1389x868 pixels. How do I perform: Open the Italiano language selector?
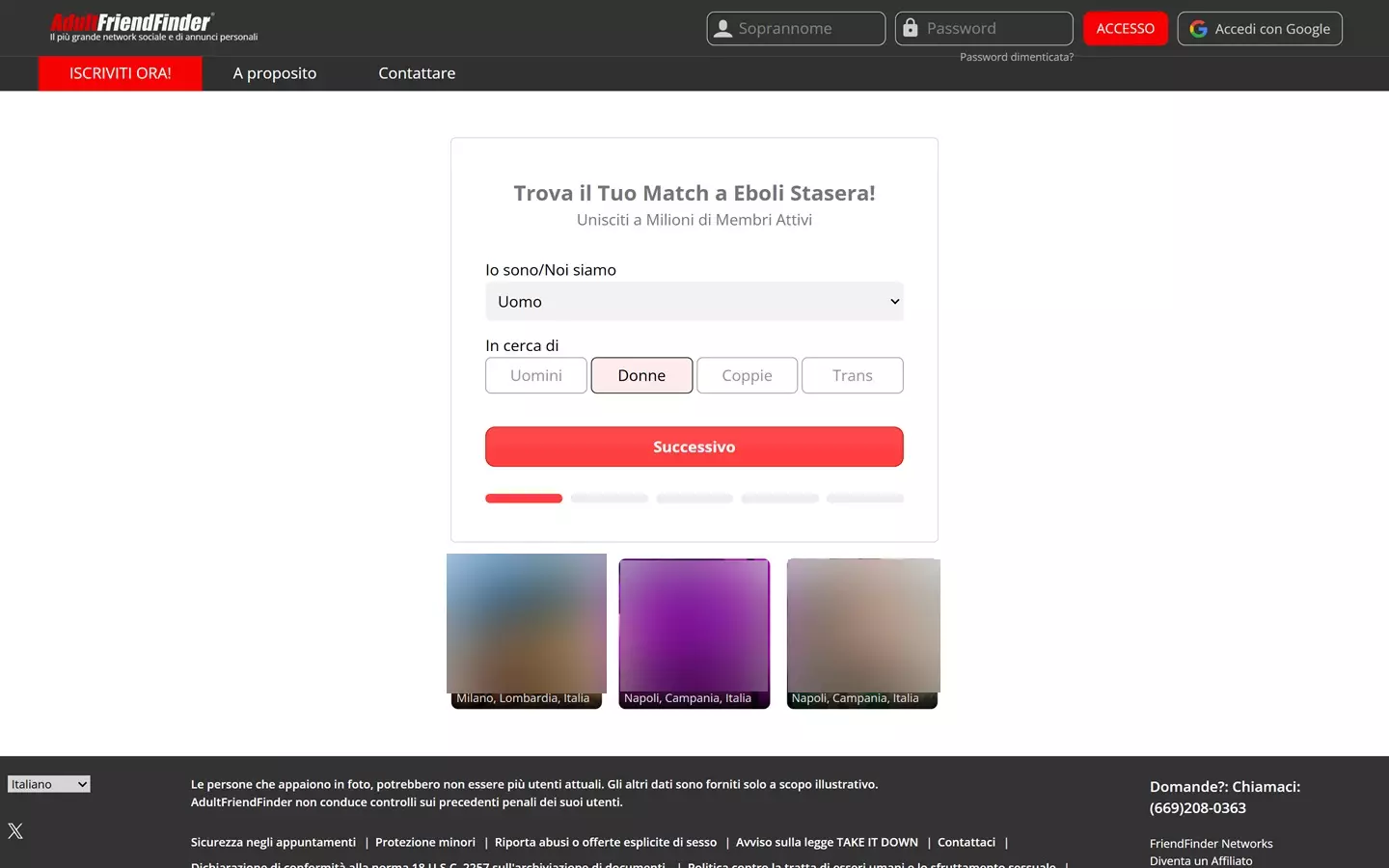tap(49, 784)
